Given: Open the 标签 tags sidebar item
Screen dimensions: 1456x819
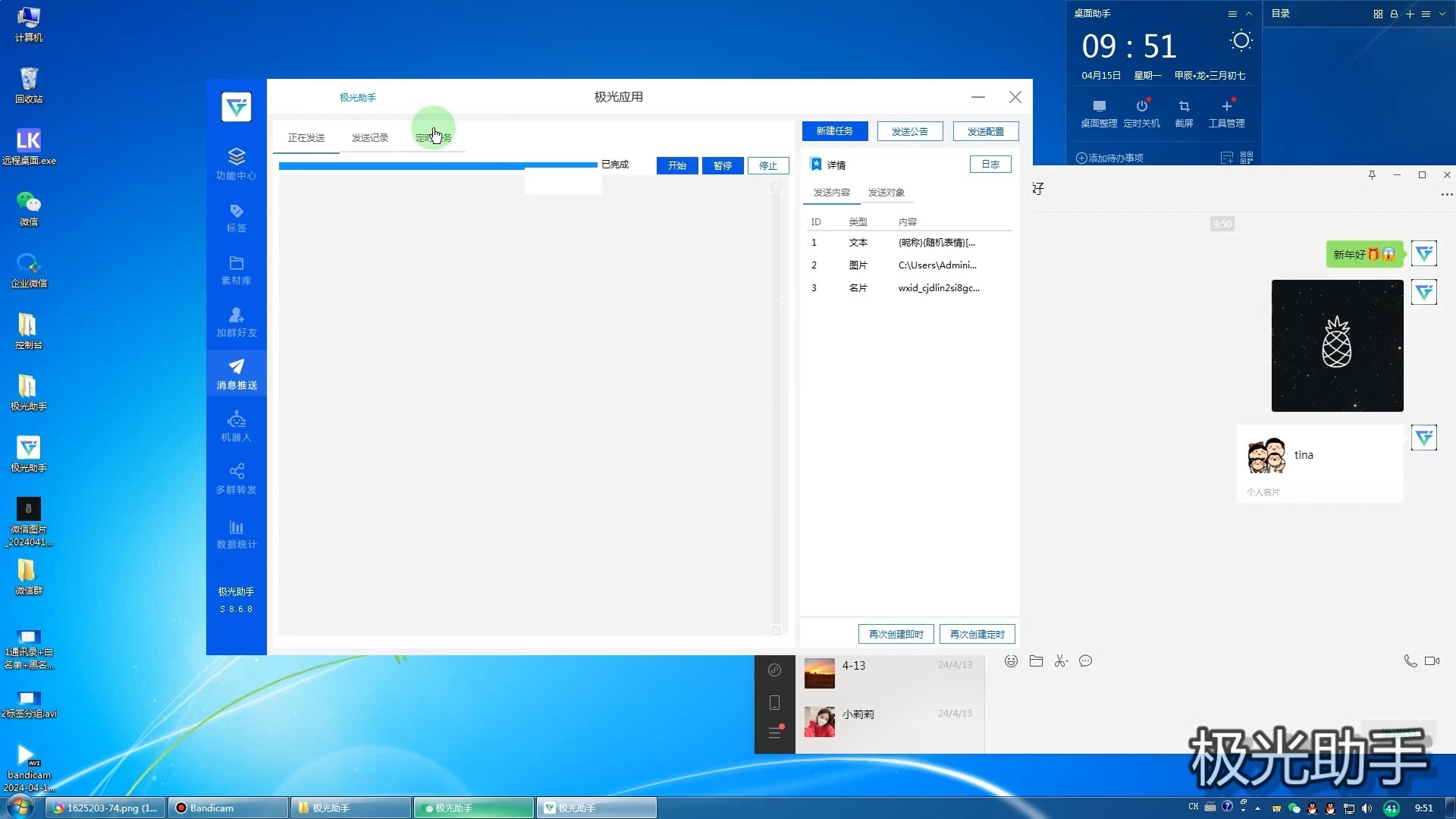Looking at the screenshot, I should [236, 218].
